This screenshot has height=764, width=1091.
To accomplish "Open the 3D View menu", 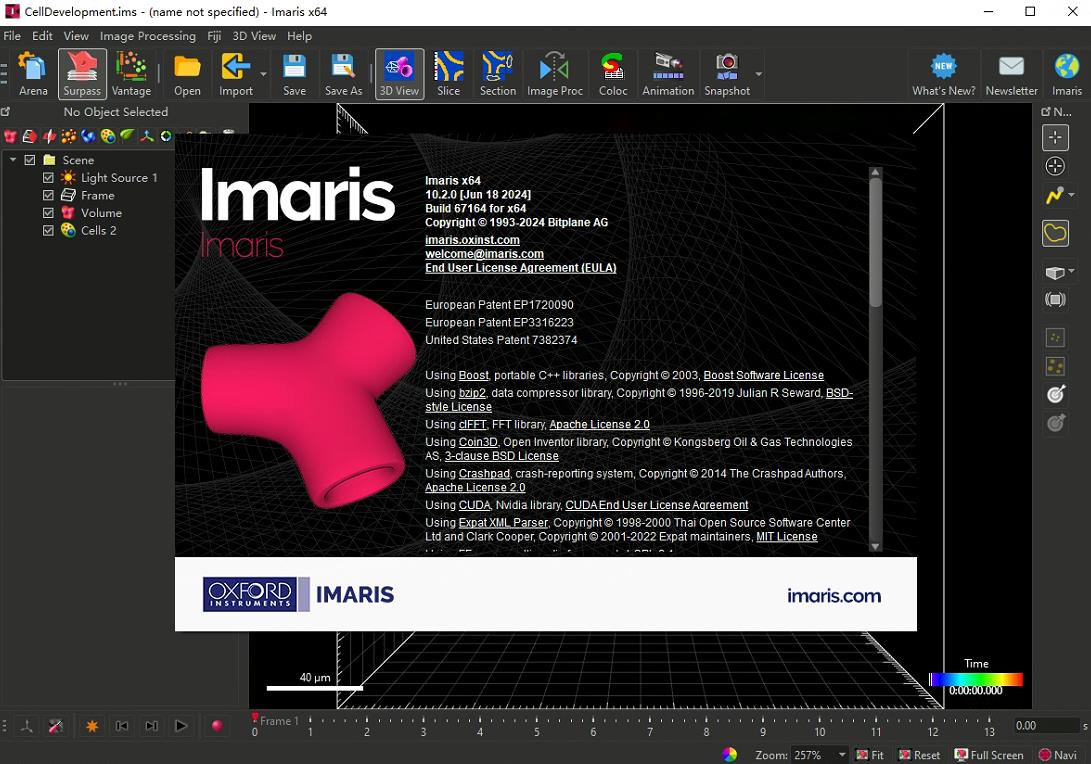I will click(254, 35).
